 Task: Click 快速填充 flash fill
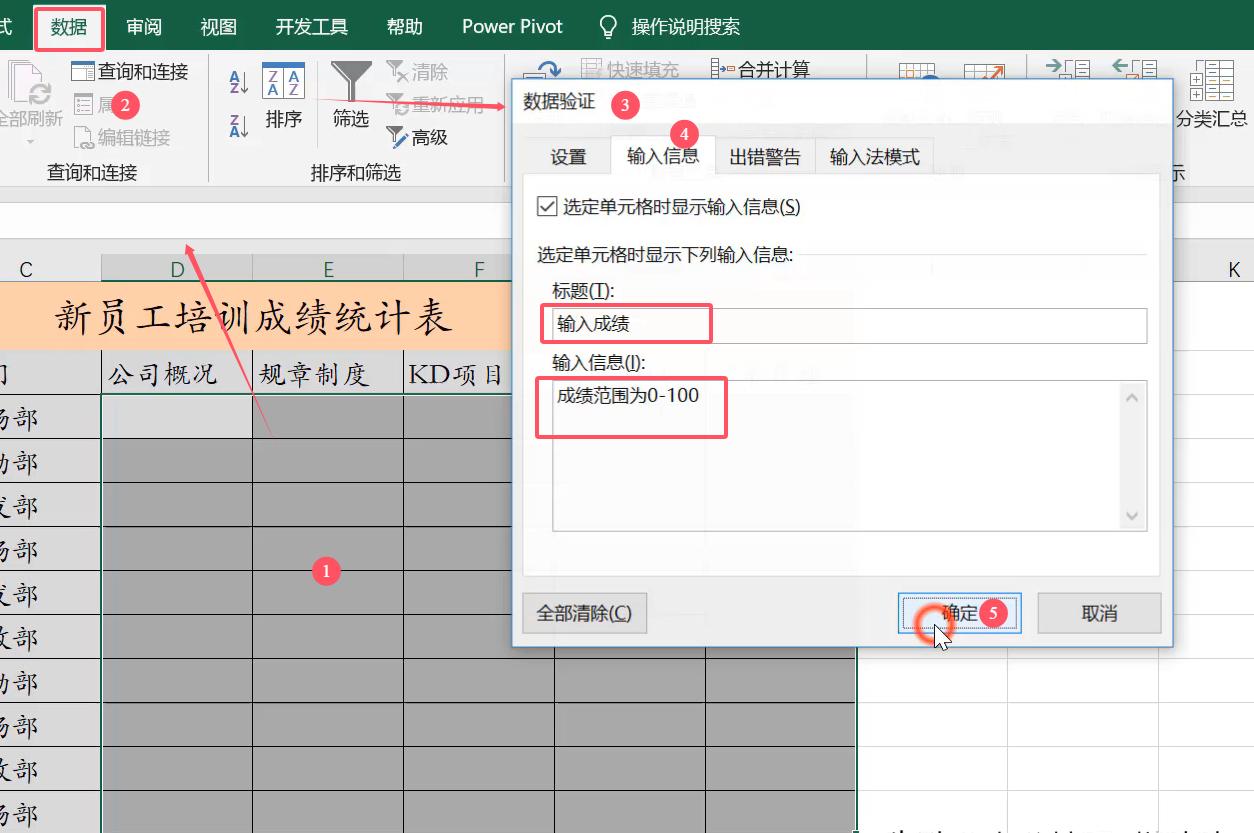coord(630,69)
